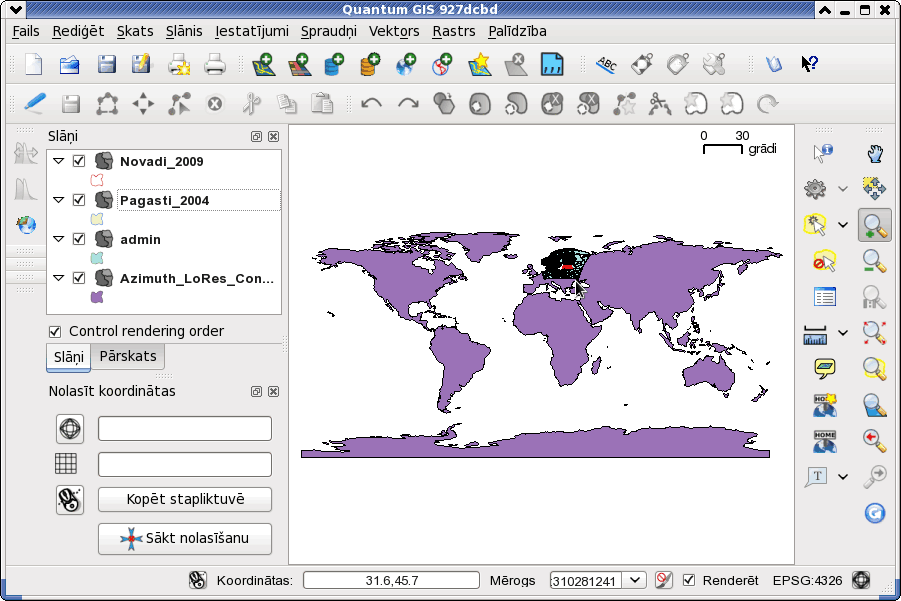Remove layer icon with X
This screenshot has width=901, height=601.
515,64
